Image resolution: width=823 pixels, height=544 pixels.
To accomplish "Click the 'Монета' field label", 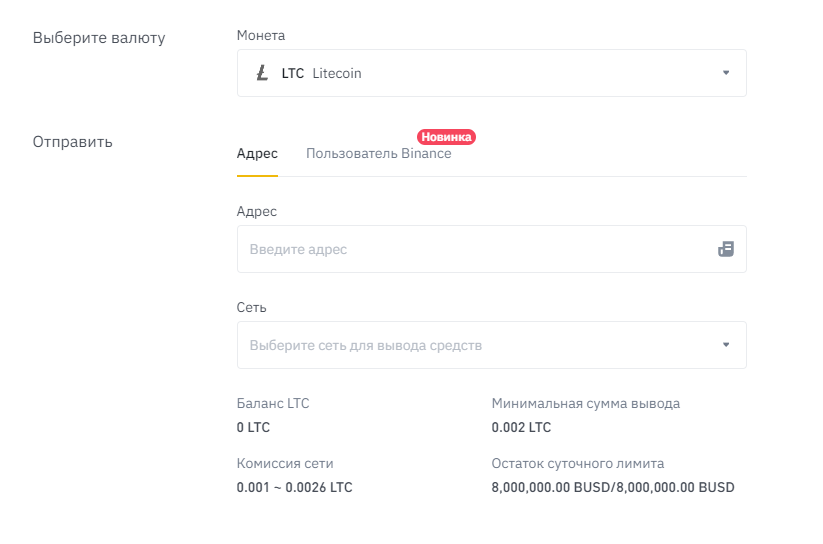I will 261,35.
